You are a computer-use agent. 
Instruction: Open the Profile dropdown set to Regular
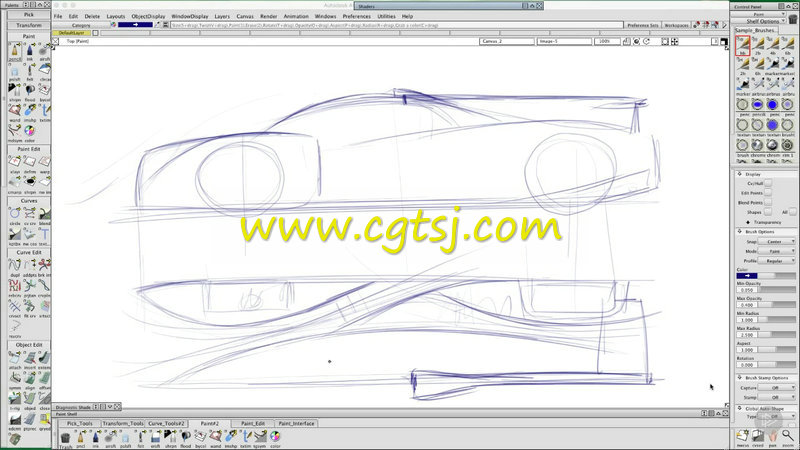pyautogui.click(x=776, y=261)
